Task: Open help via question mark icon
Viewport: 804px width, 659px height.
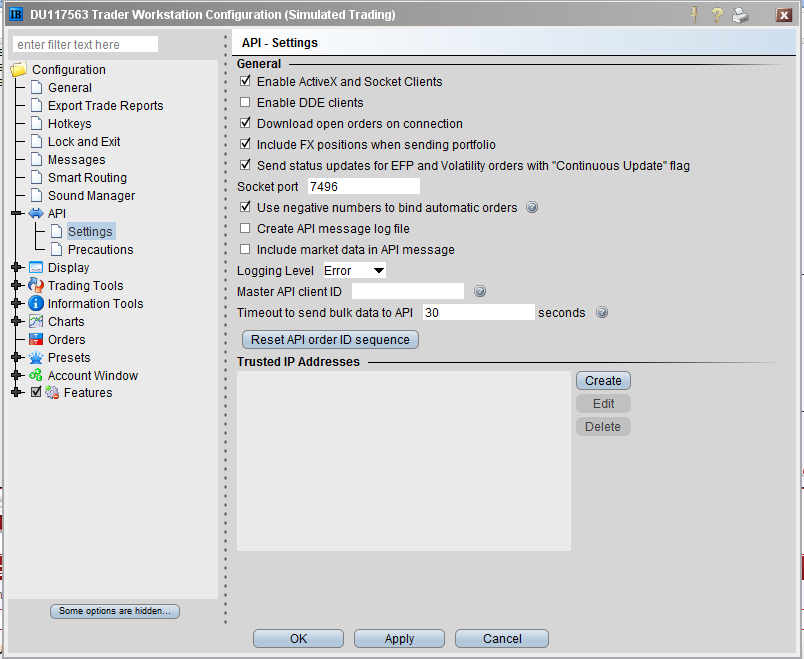Action: coord(717,15)
